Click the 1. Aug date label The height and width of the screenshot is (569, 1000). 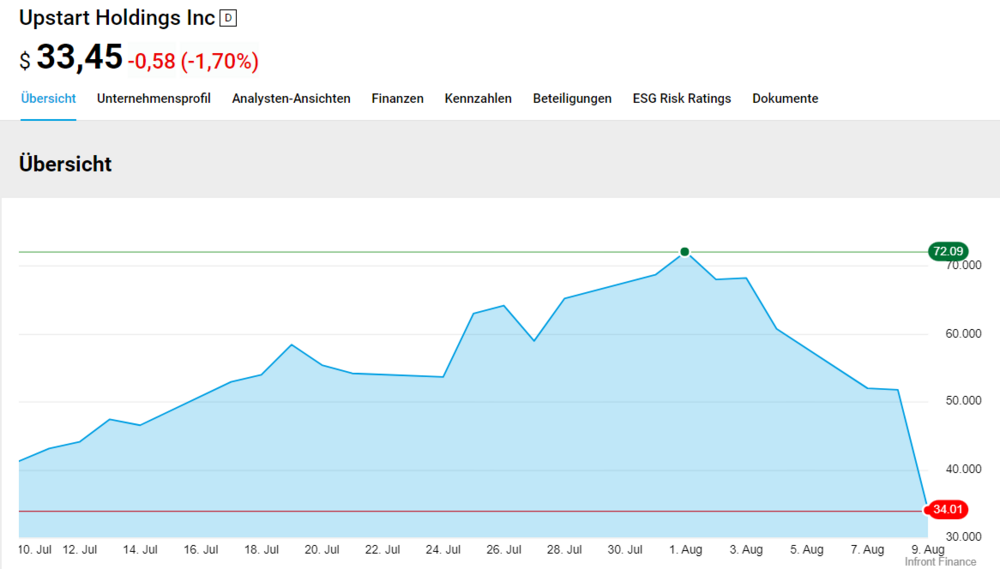686,549
